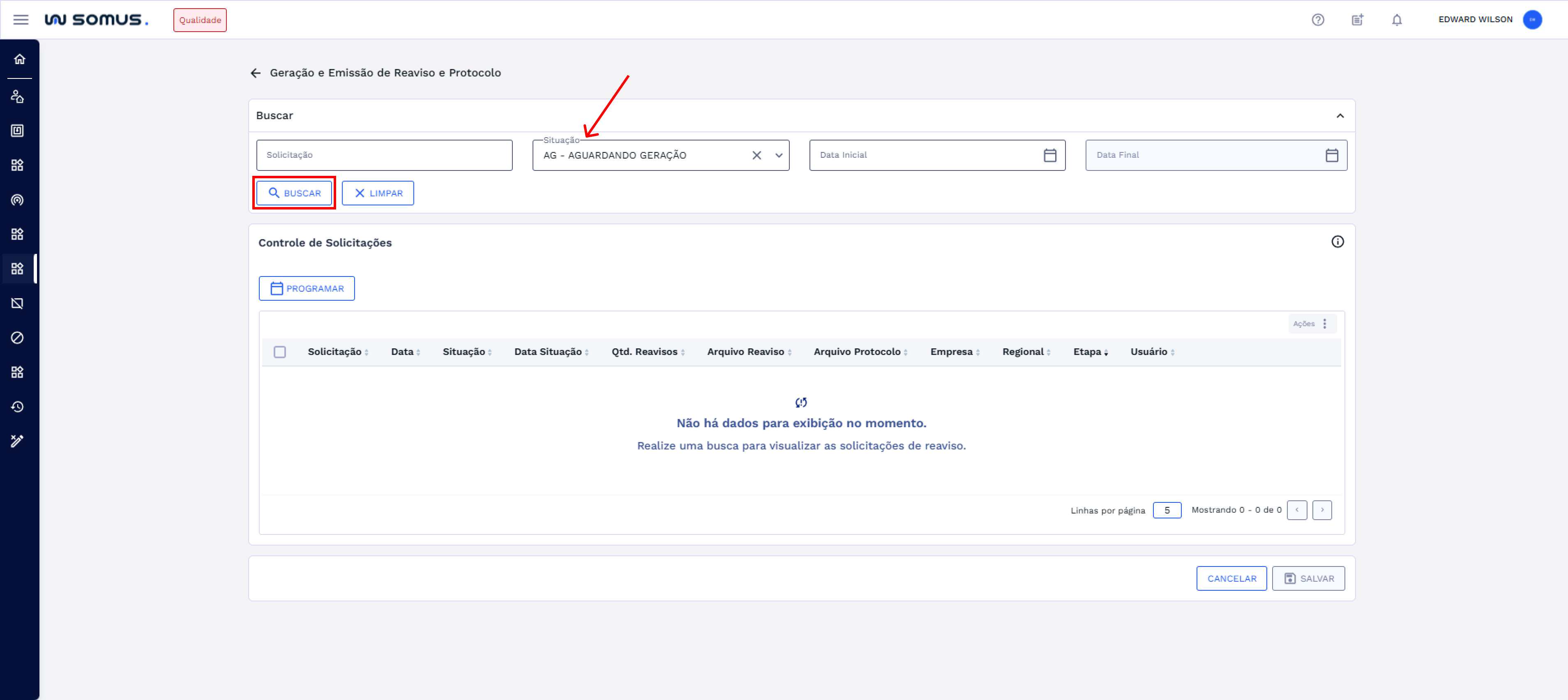This screenshot has width=1568, height=700.
Task: Open the hamburger menu
Action: pyautogui.click(x=21, y=19)
